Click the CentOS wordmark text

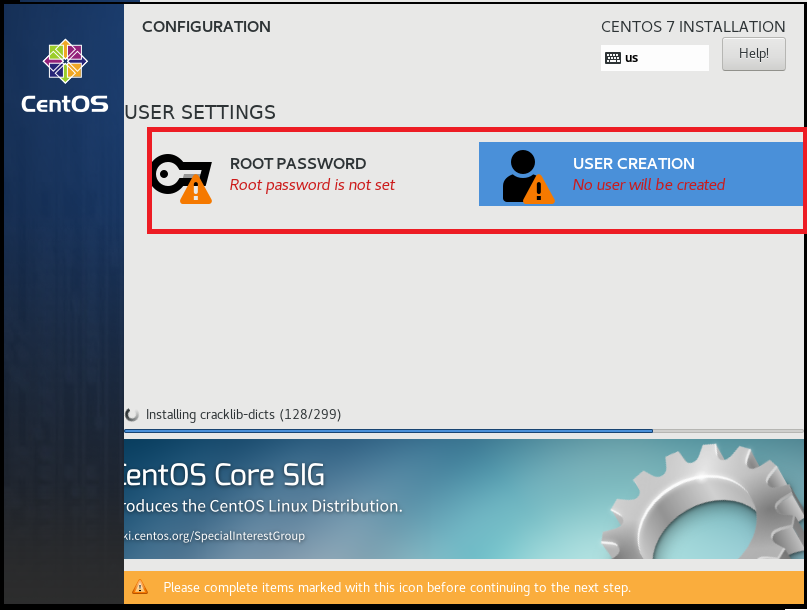tap(65, 104)
